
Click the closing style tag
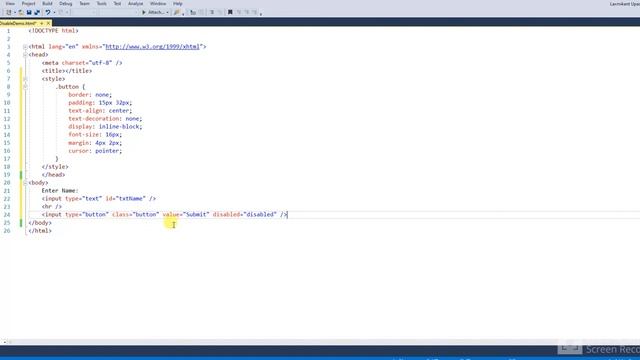coord(55,167)
